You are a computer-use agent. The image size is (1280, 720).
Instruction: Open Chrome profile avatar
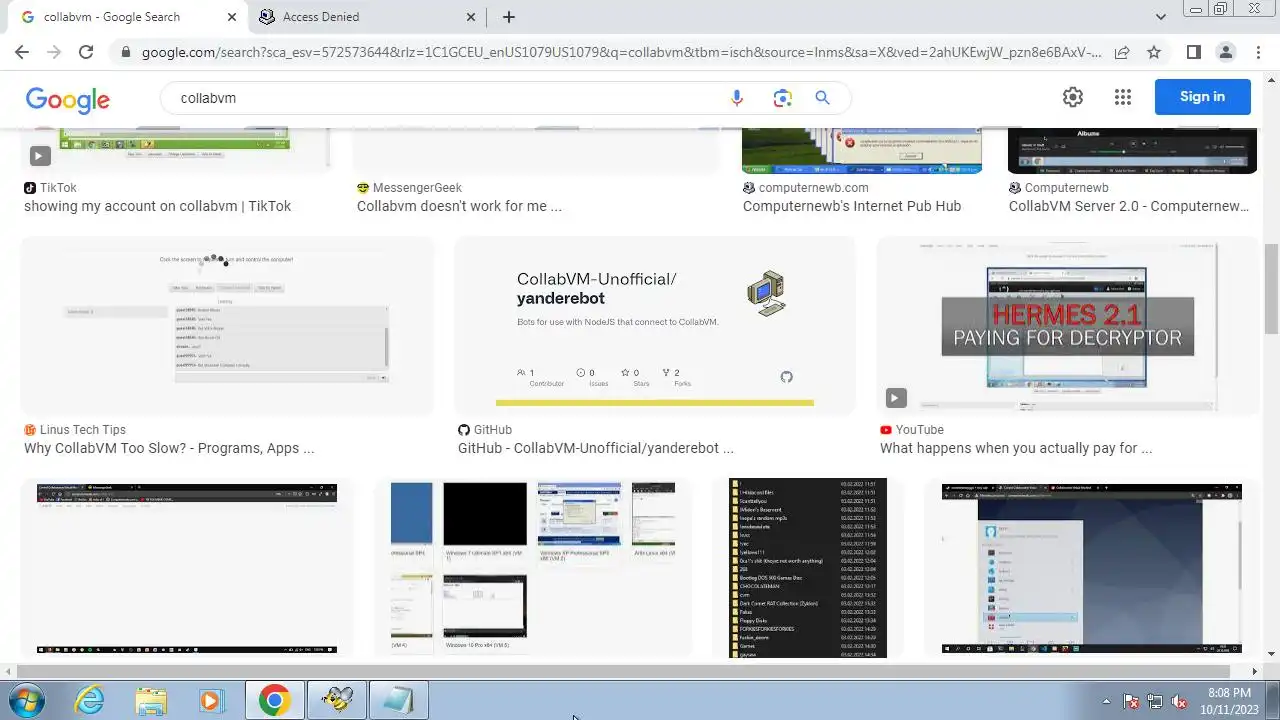(x=1225, y=52)
